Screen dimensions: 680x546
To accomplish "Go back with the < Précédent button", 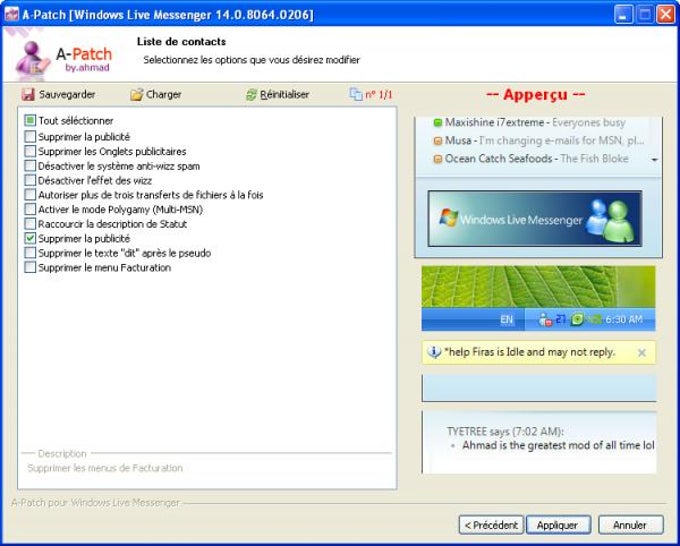I will tap(491, 525).
